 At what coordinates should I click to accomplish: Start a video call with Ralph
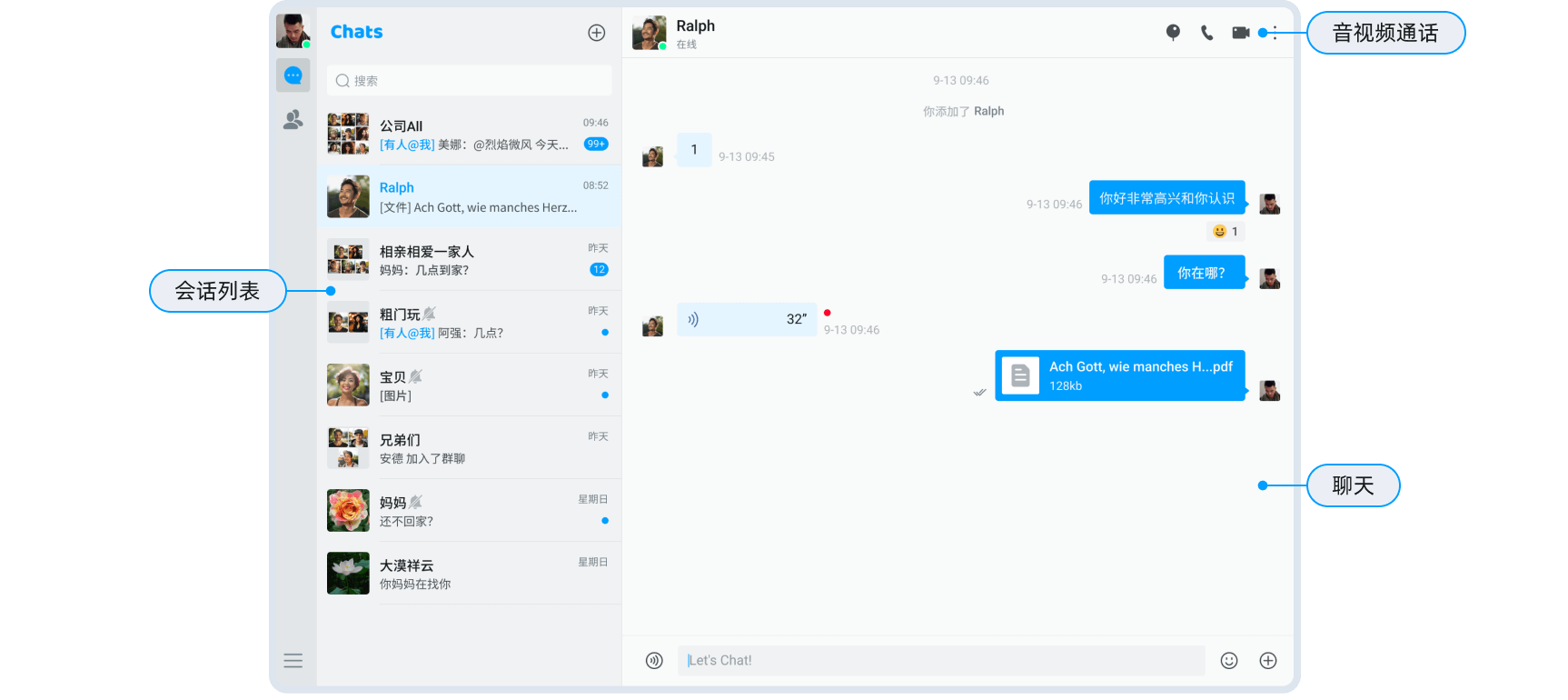[x=1240, y=33]
